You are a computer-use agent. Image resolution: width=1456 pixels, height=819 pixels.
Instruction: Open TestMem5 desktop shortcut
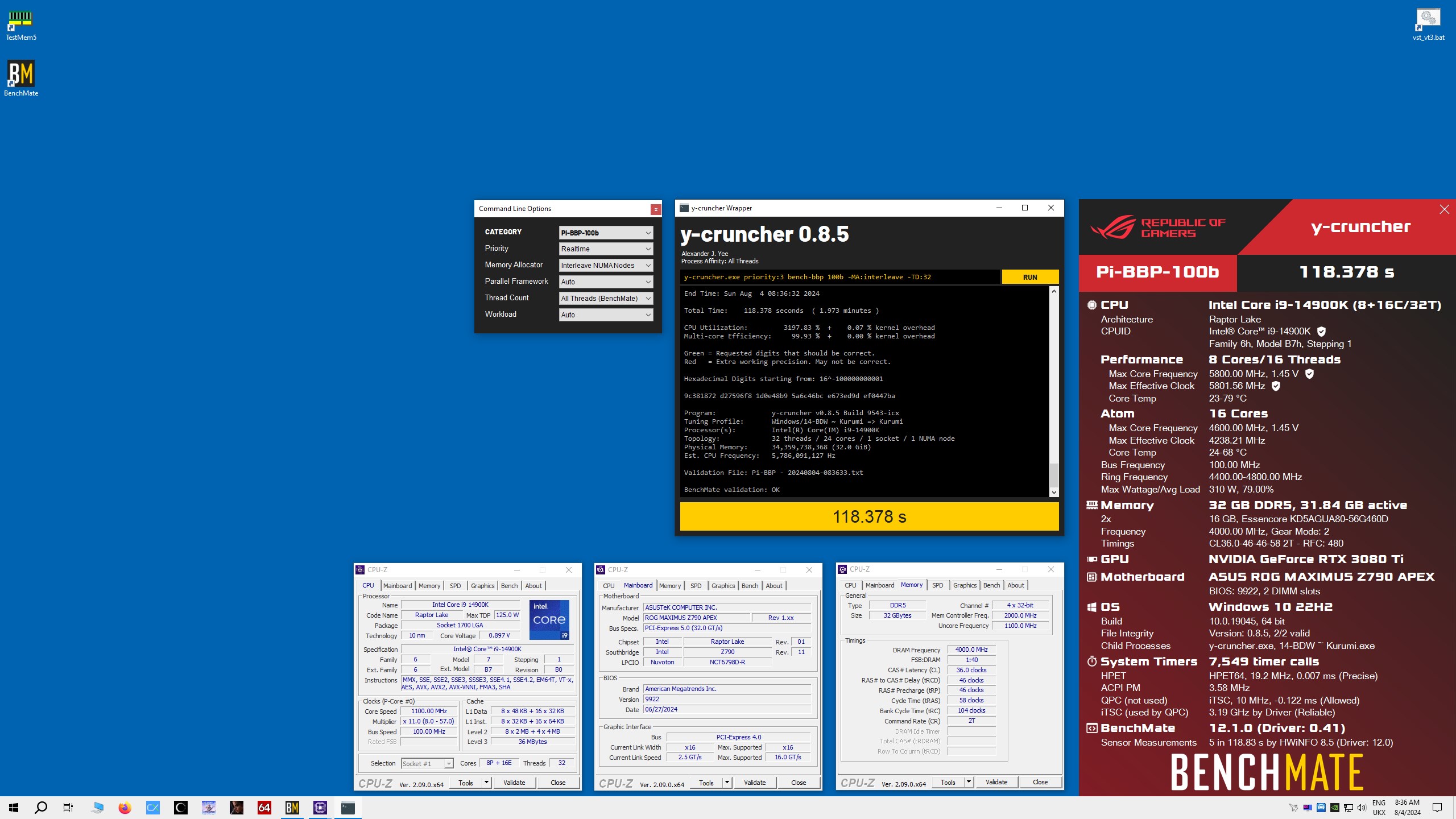point(21,26)
